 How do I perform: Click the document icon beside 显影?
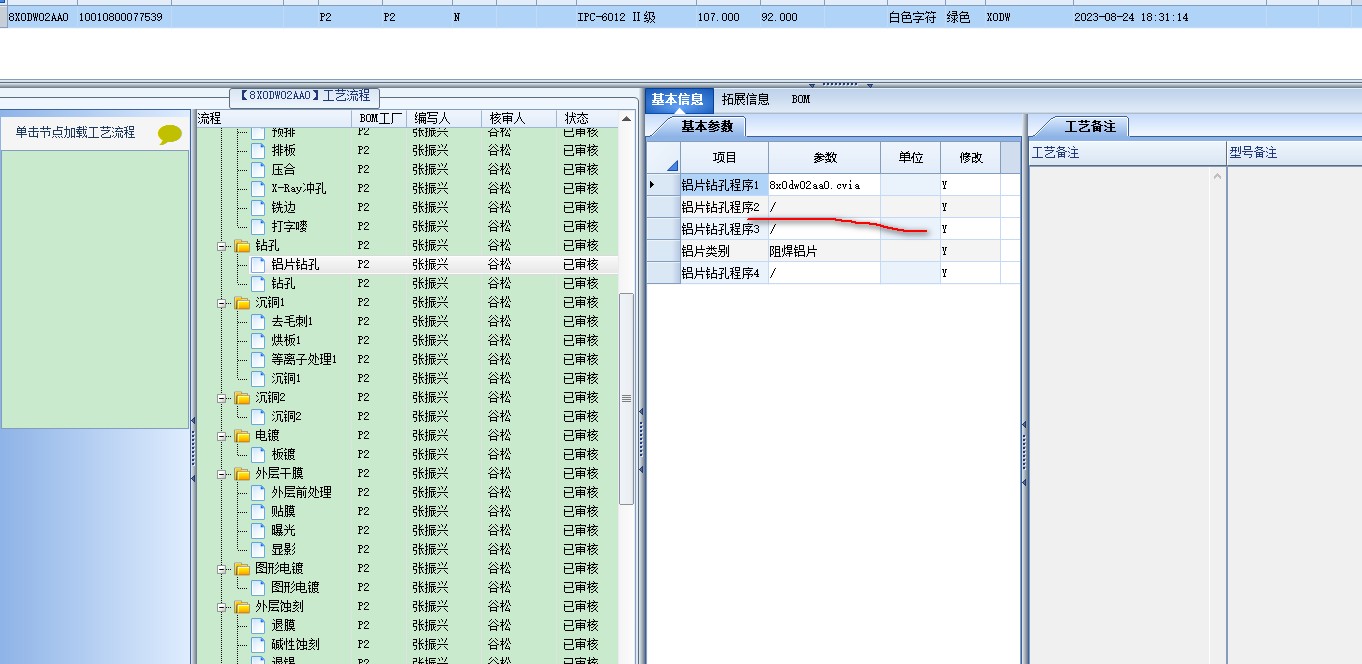(x=258, y=549)
